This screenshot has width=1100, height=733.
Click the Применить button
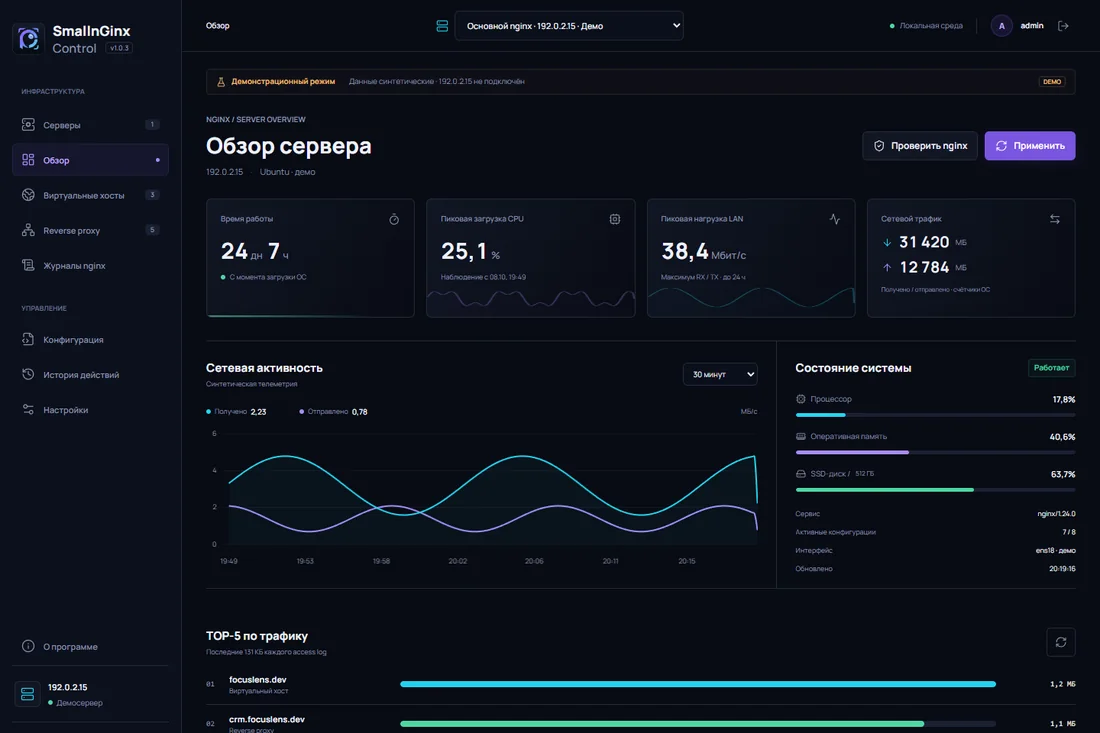coord(1030,146)
